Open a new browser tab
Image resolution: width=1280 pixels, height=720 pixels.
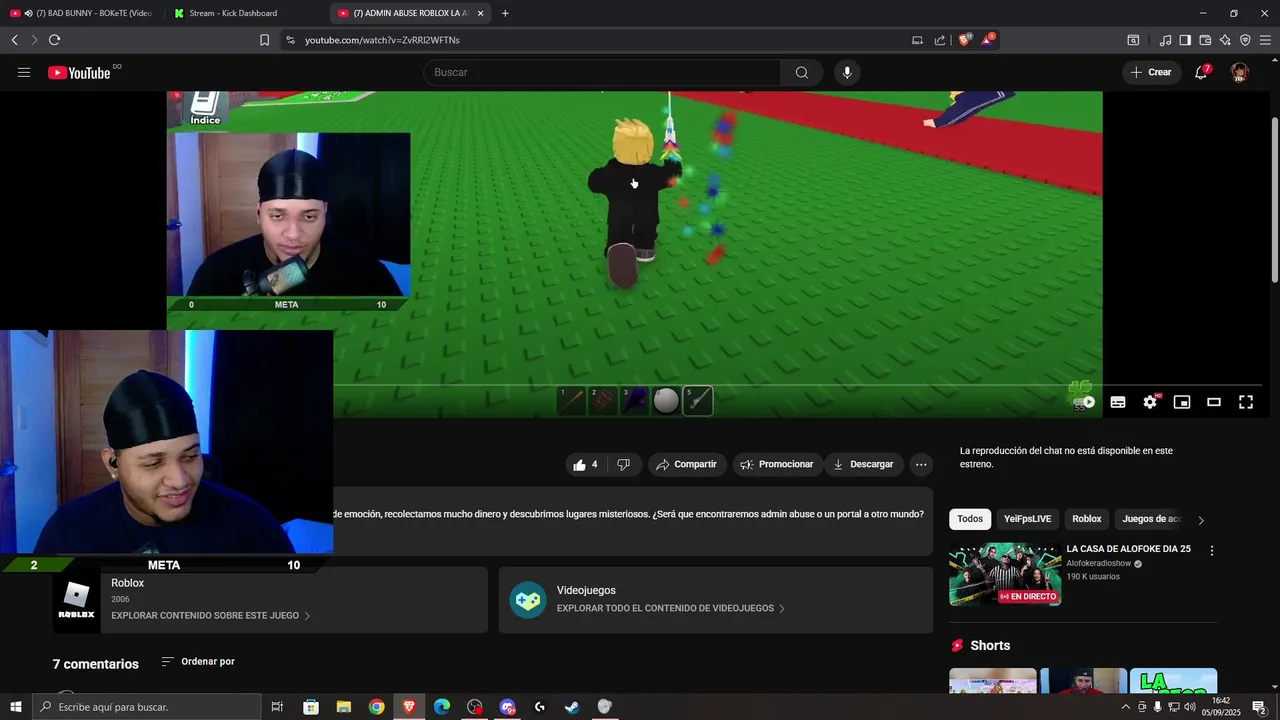point(505,13)
